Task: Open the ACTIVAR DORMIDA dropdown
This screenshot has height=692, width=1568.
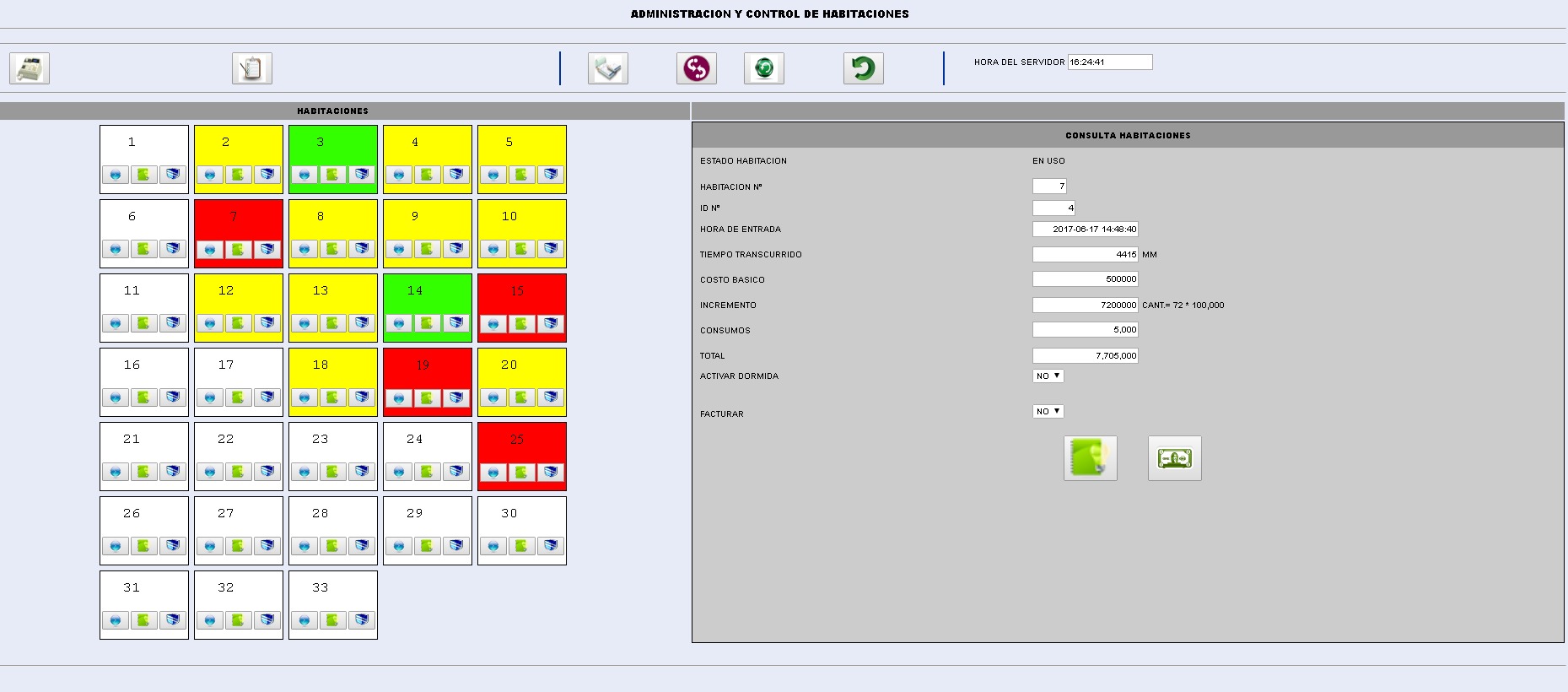Action: [1048, 376]
